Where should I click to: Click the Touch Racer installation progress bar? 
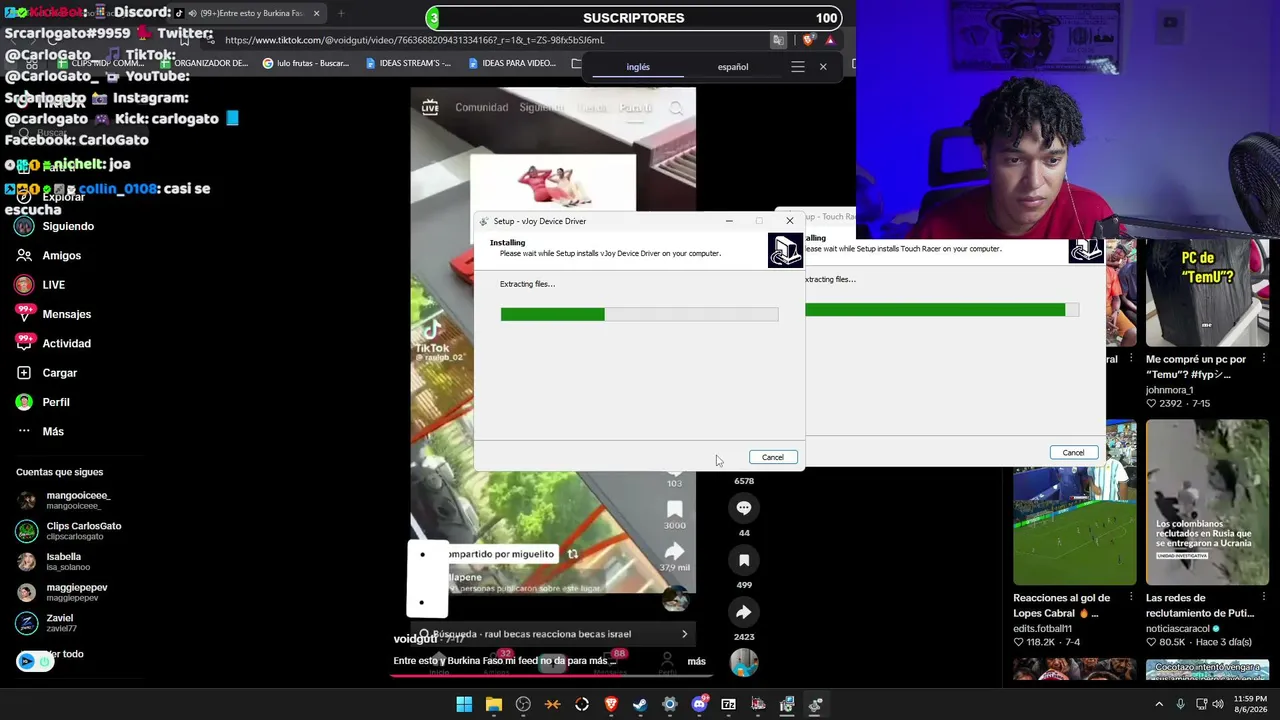pyautogui.click(x=942, y=310)
